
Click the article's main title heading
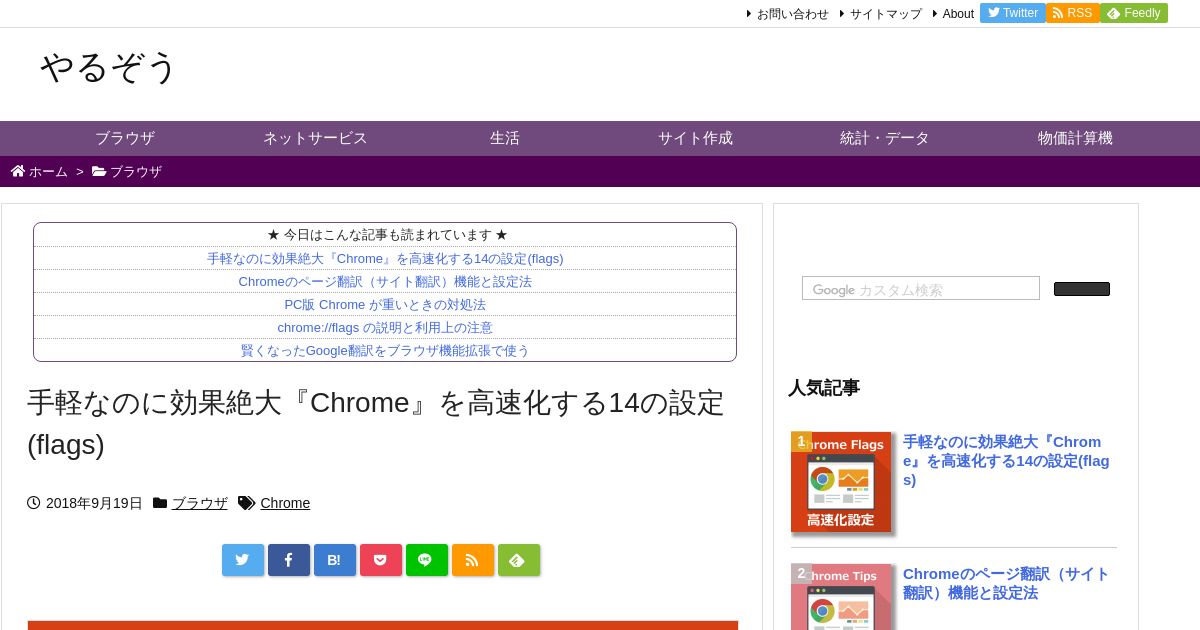pyautogui.click(x=376, y=423)
